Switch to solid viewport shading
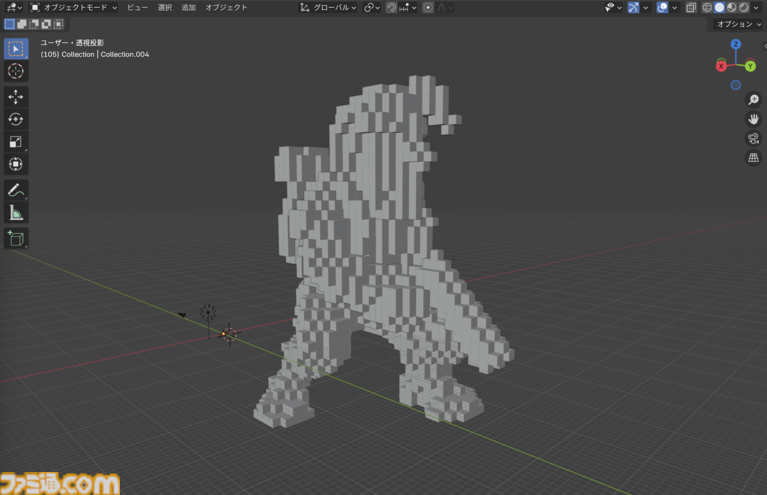 719,7
